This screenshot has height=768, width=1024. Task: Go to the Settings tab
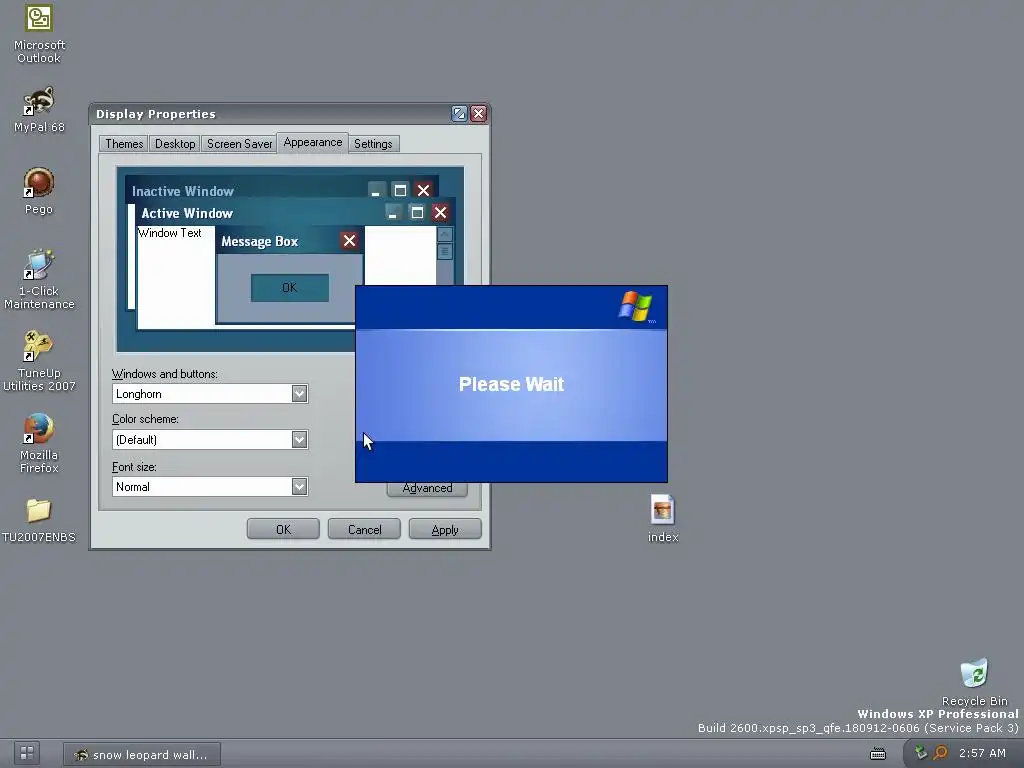[x=373, y=144]
